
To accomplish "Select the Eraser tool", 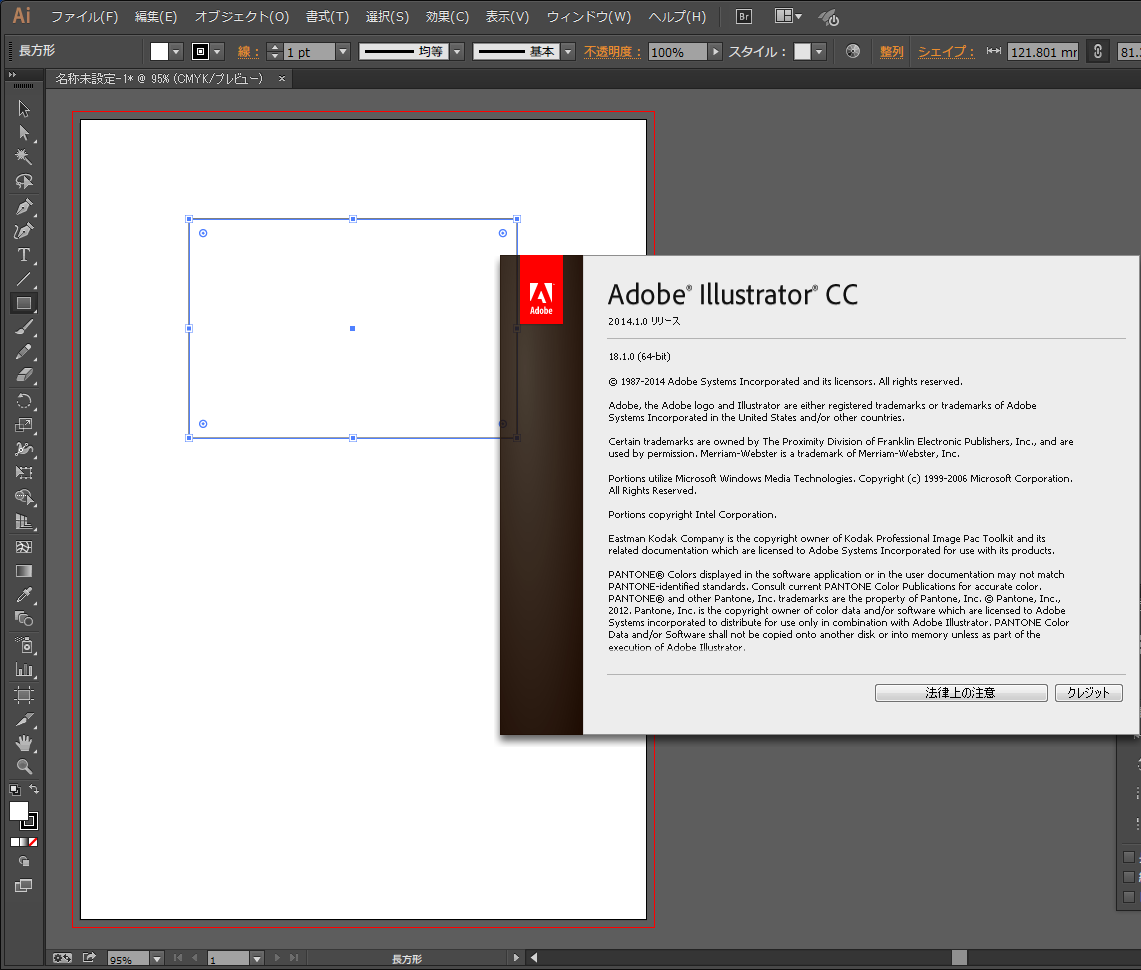I will click(23, 375).
